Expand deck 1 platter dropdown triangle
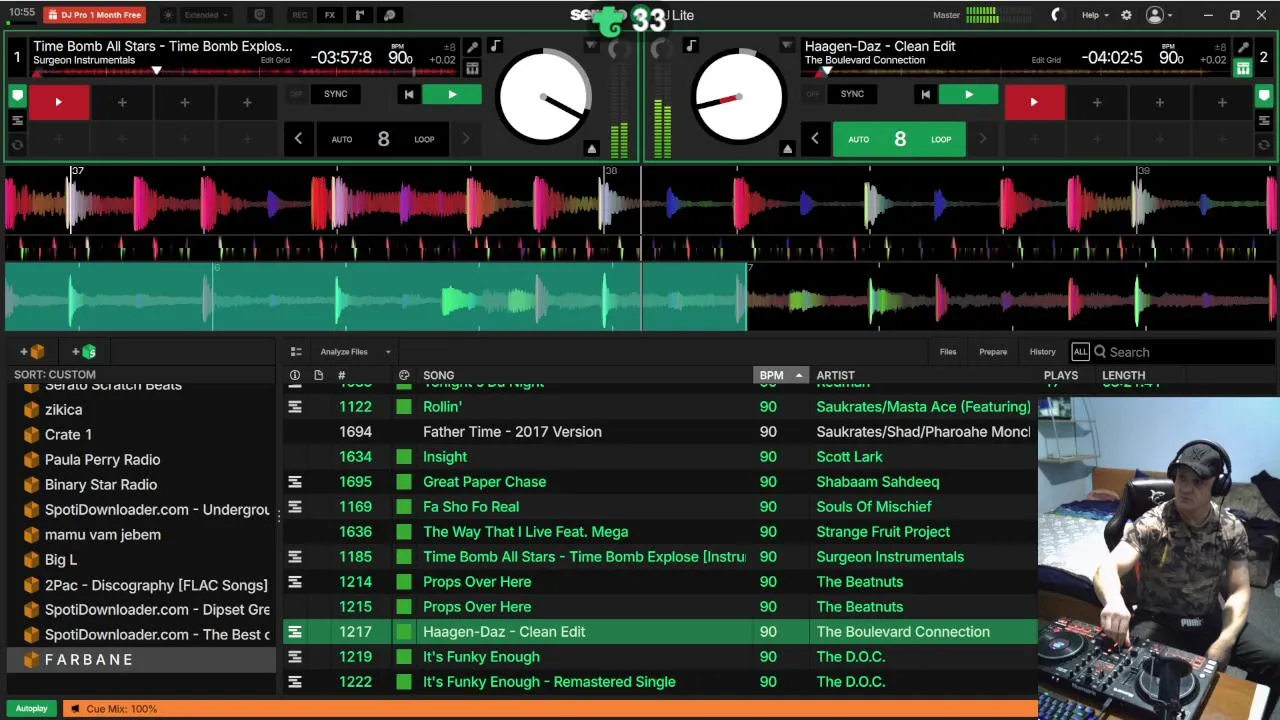 (591, 46)
